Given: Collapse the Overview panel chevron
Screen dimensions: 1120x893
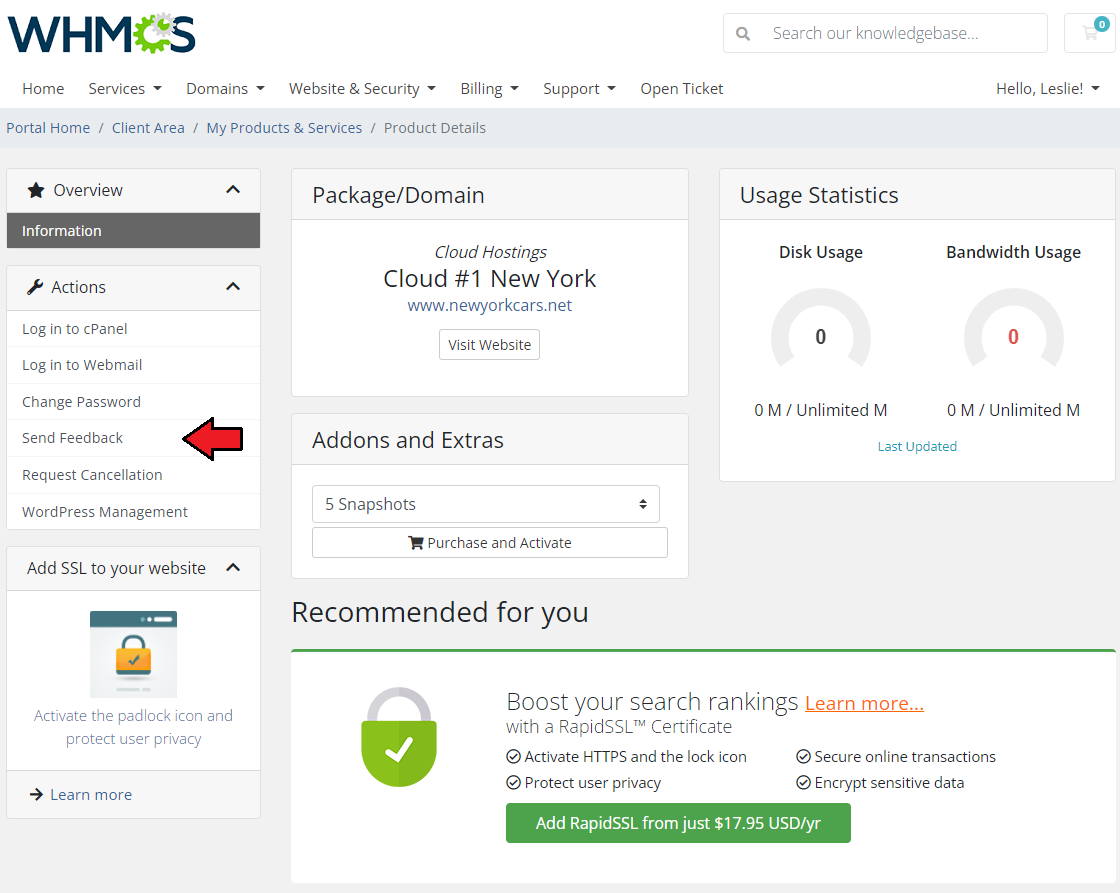Looking at the screenshot, I should click(x=233, y=189).
